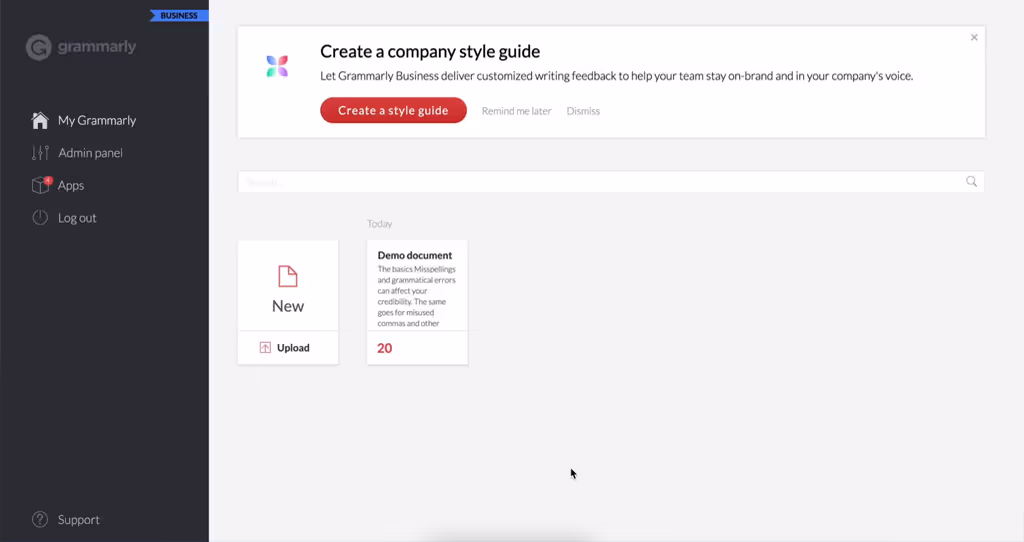Open Support link in sidebar

coord(78,520)
